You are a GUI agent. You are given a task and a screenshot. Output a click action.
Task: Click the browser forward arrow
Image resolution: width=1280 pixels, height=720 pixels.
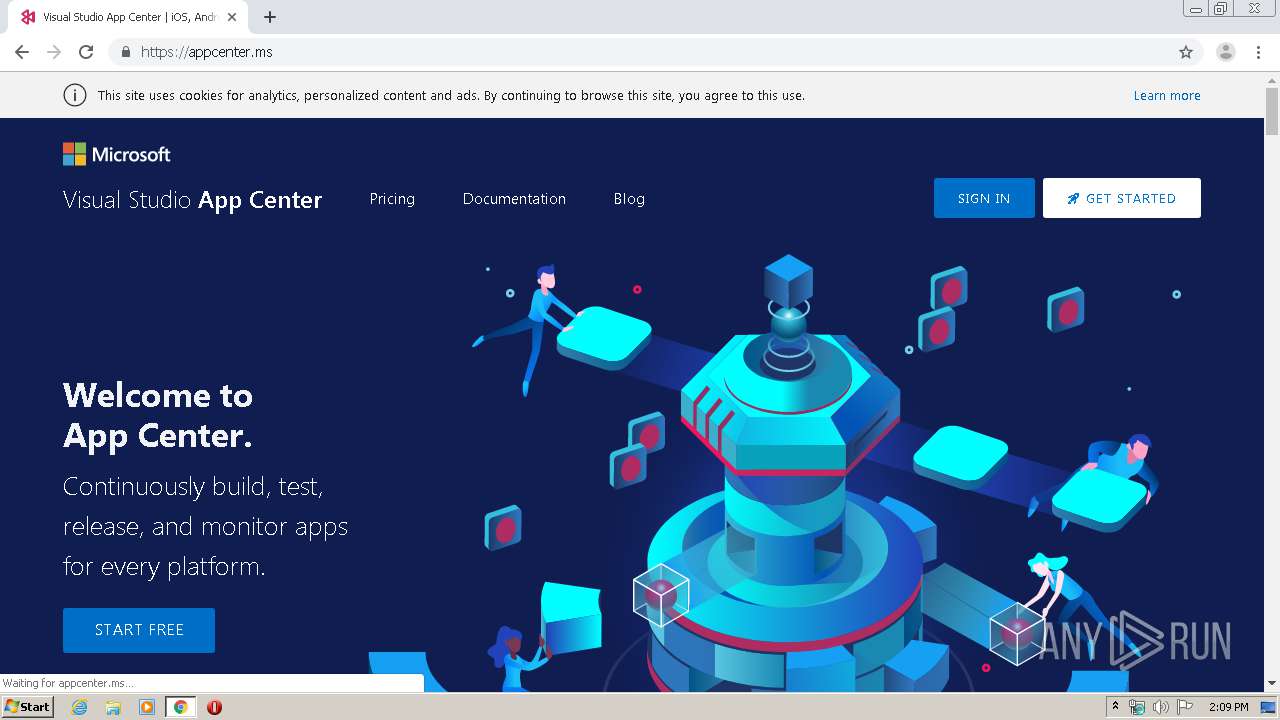point(54,52)
